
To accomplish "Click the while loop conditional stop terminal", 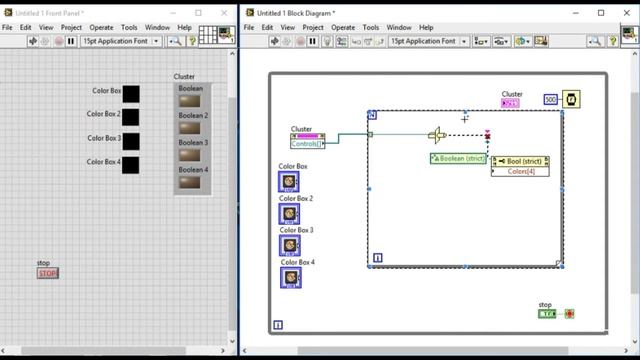I will pyautogui.click(x=569, y=313).
